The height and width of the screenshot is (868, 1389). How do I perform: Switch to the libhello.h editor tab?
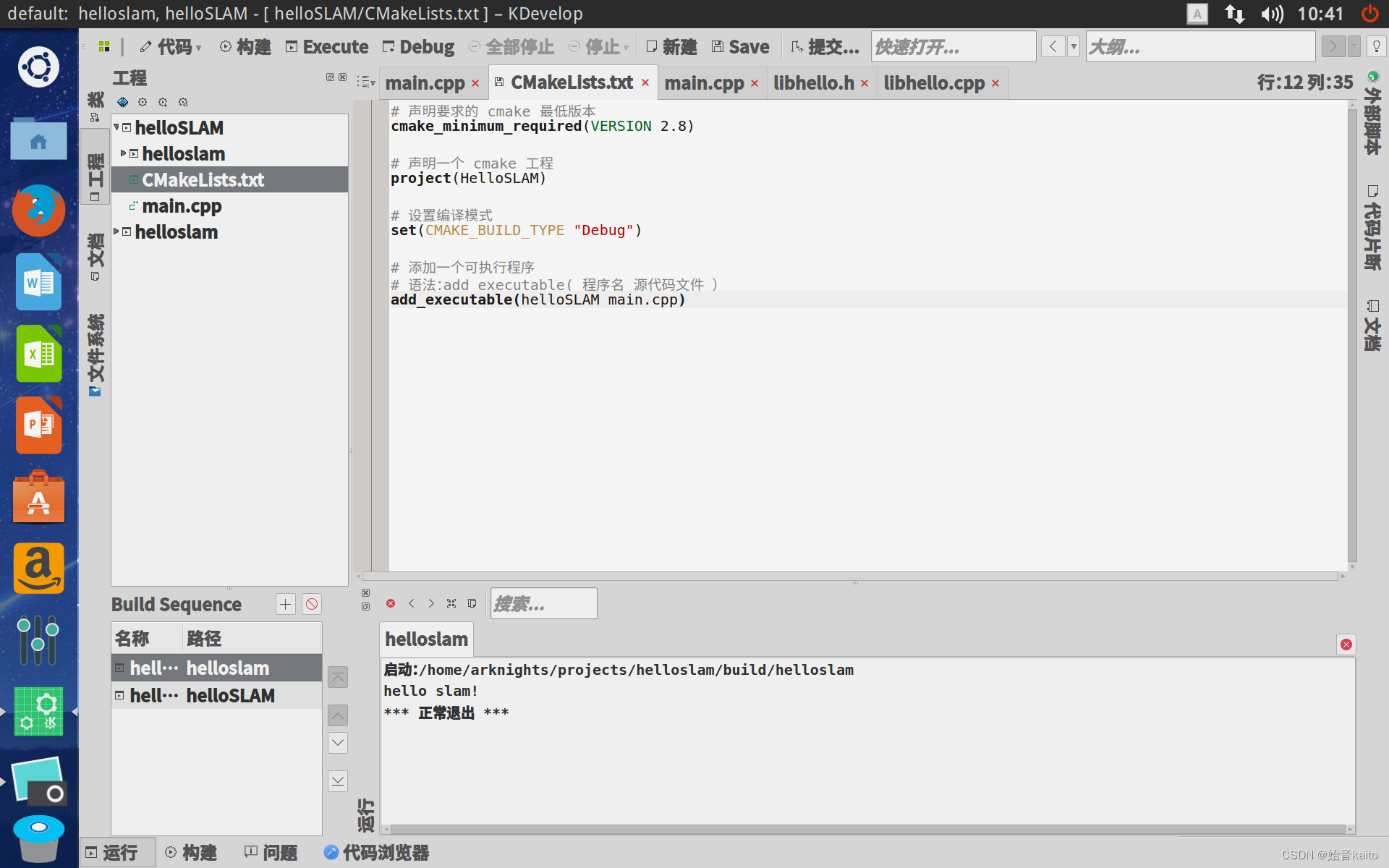coord(814,82)
